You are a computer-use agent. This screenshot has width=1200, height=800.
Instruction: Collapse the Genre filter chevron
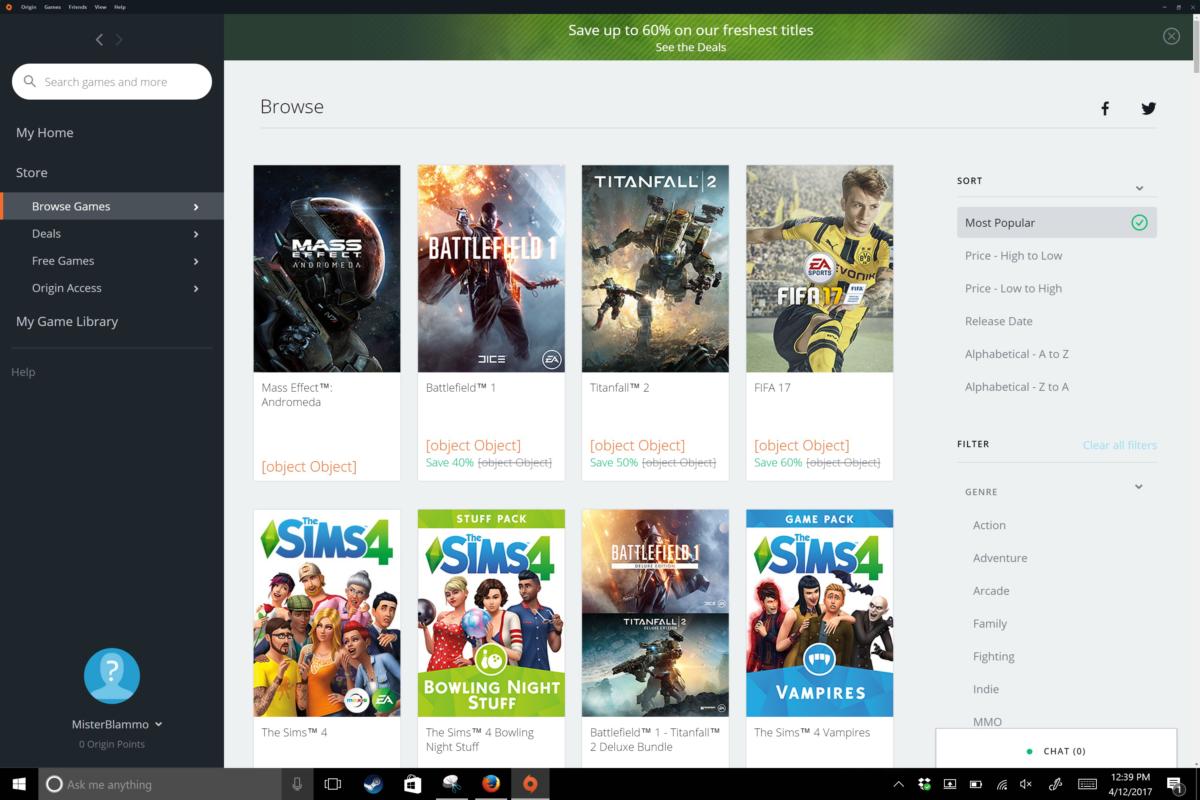(x=1139, y=487)
